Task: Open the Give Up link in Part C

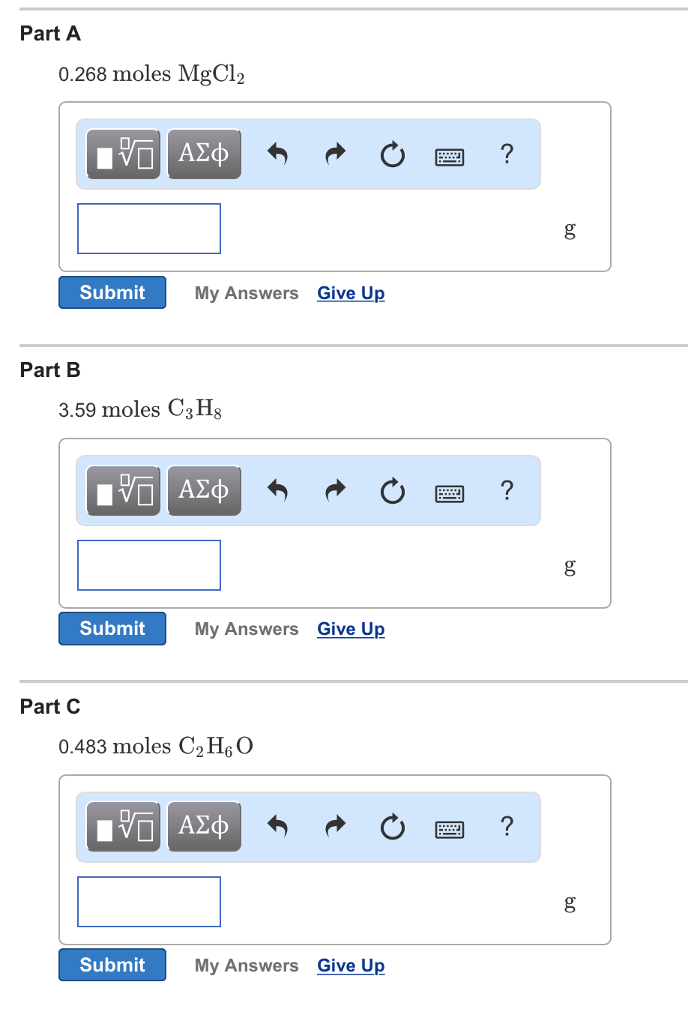Action: click(x=350, y=965)
